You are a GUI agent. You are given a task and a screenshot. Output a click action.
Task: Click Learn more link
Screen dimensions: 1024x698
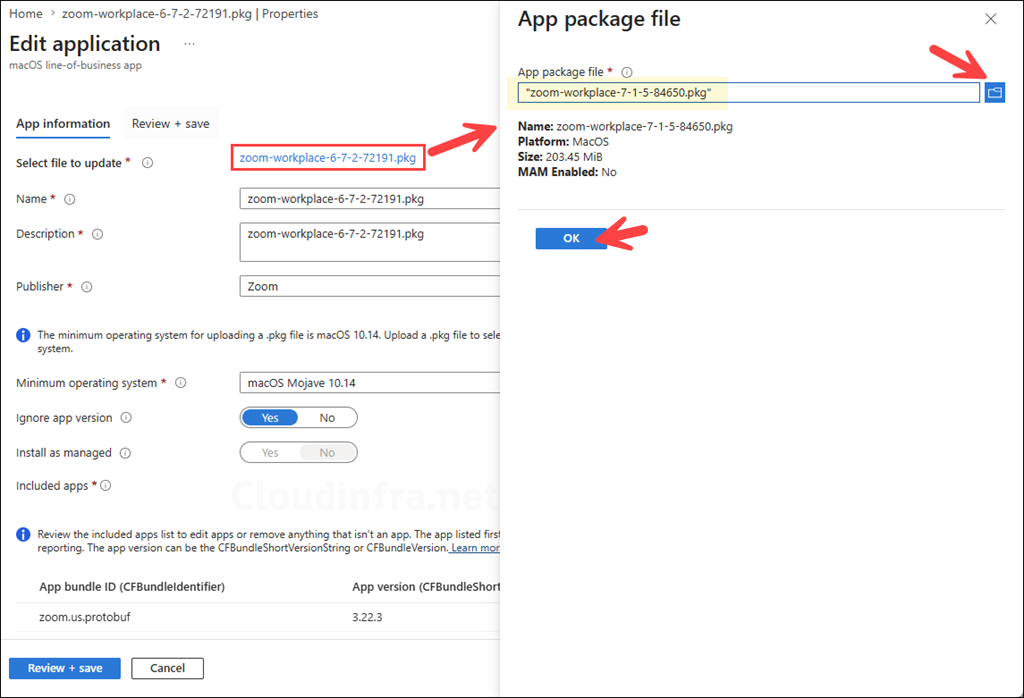(475, 548)
